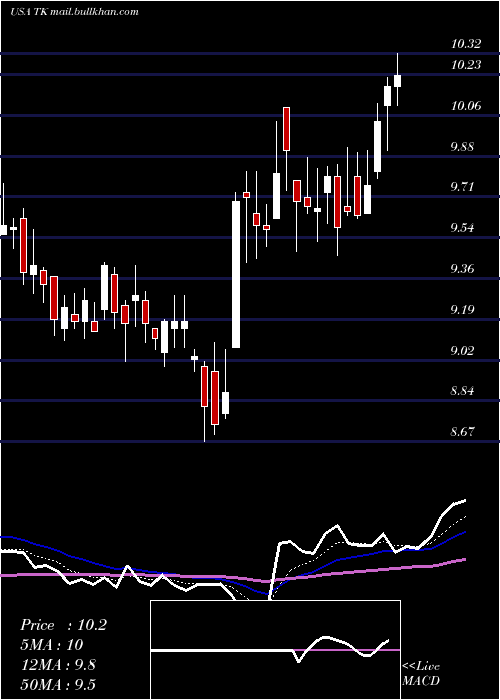Click the Price : 10.2 readout

pyautogui.click(x=63, y=625)
